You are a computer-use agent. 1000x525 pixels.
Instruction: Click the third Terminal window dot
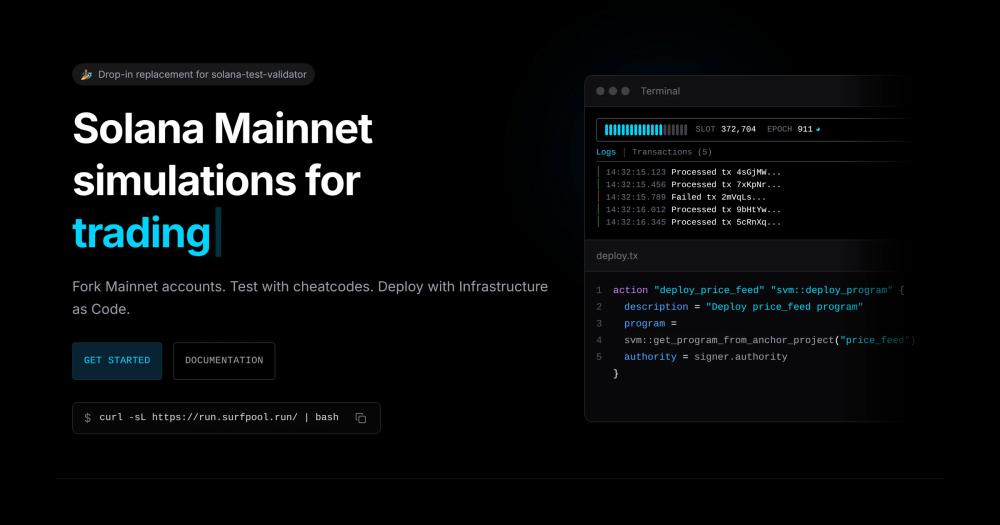626,91
